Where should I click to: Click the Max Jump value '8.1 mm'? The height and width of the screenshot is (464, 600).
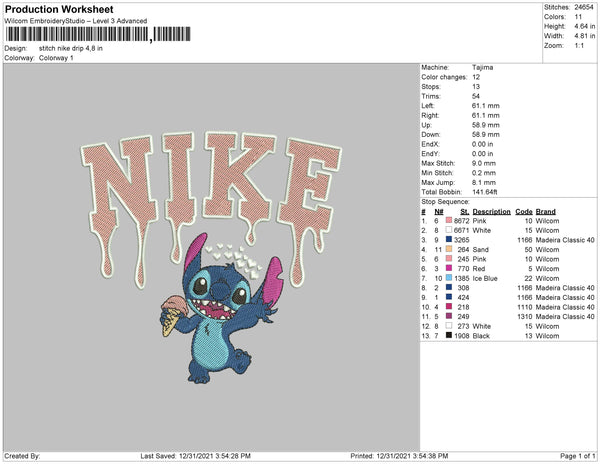coord(483,182)
